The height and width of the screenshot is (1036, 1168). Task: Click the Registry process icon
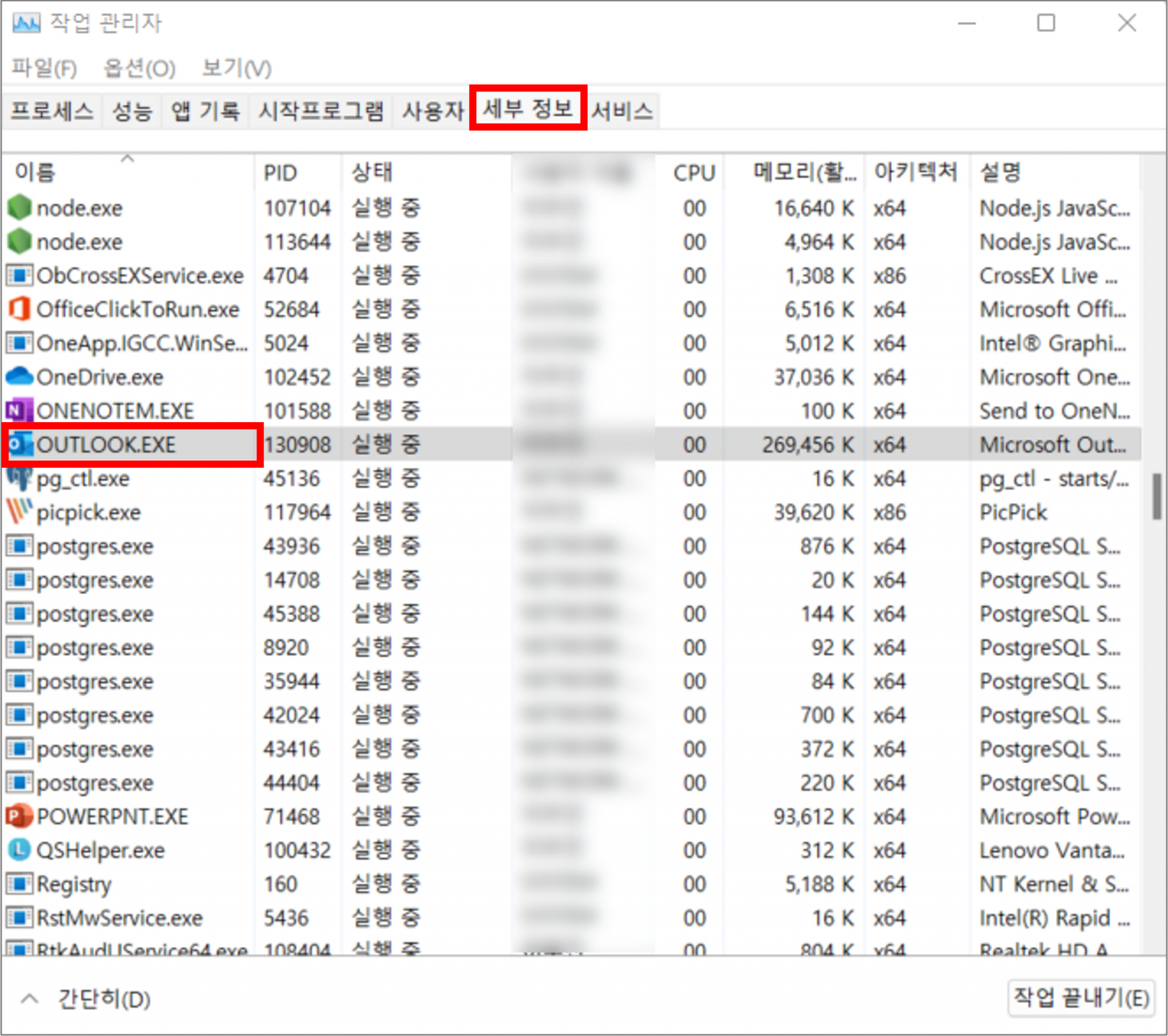coord(19,884)
